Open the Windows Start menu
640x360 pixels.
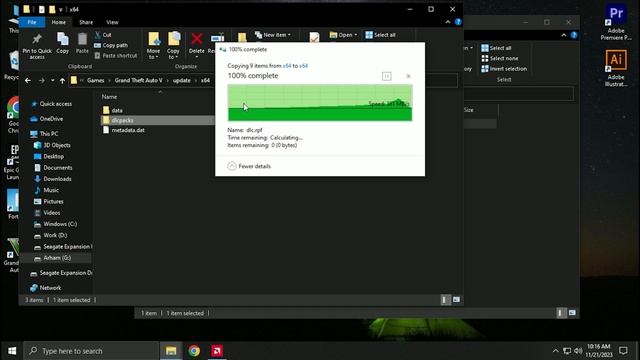click(x=12, y=351)
